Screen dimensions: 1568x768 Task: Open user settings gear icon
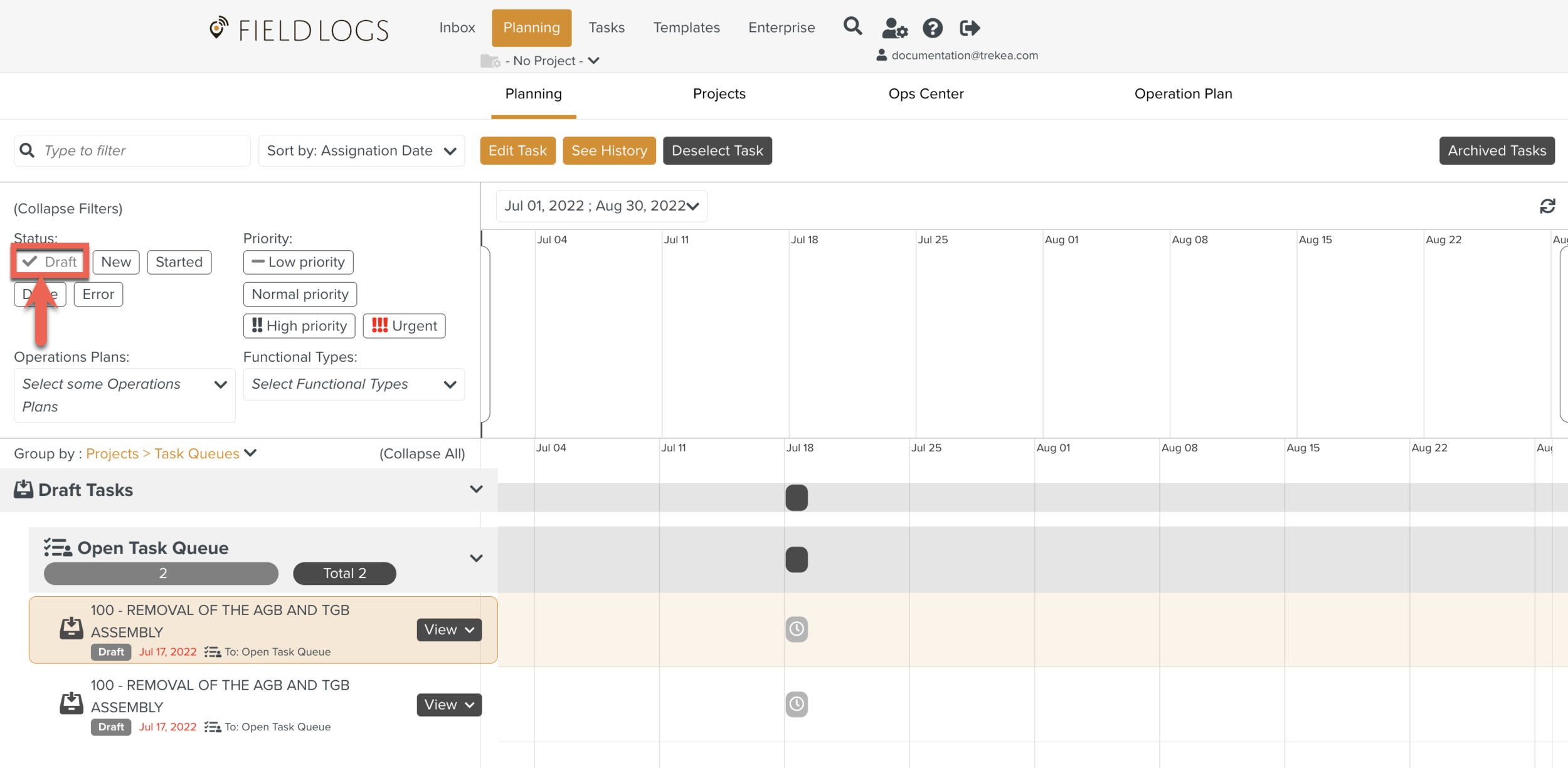(894, 28)
